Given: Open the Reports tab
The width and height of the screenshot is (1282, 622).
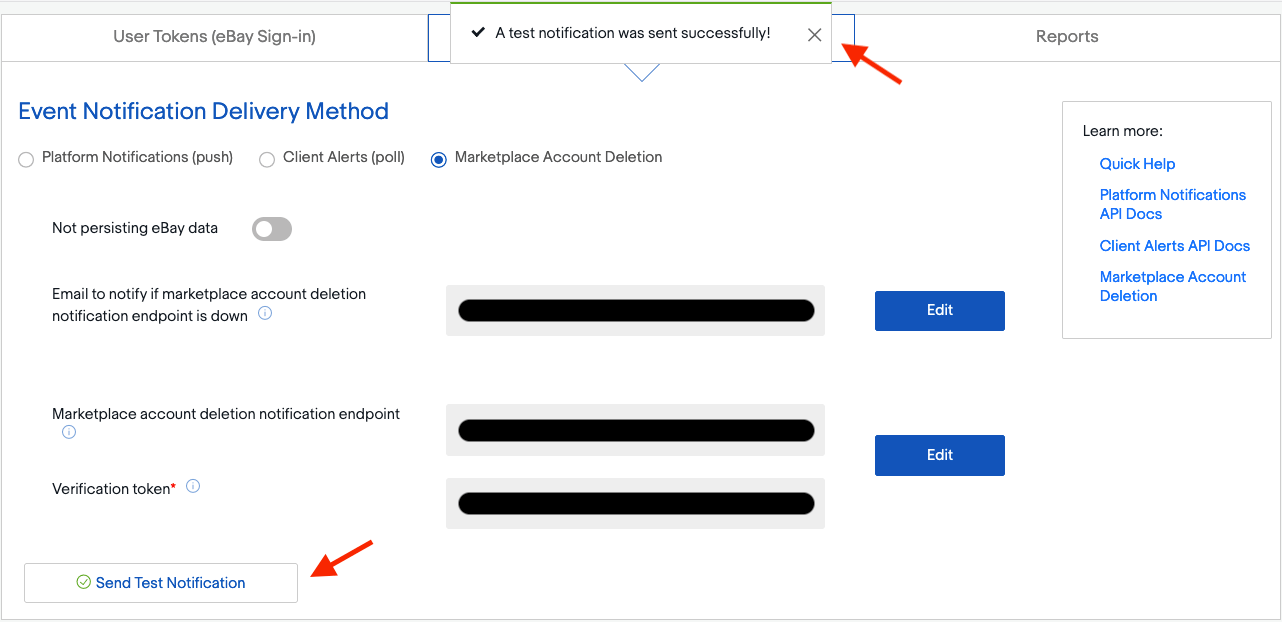Looking at the screenshot, I should click(1066, 36).
